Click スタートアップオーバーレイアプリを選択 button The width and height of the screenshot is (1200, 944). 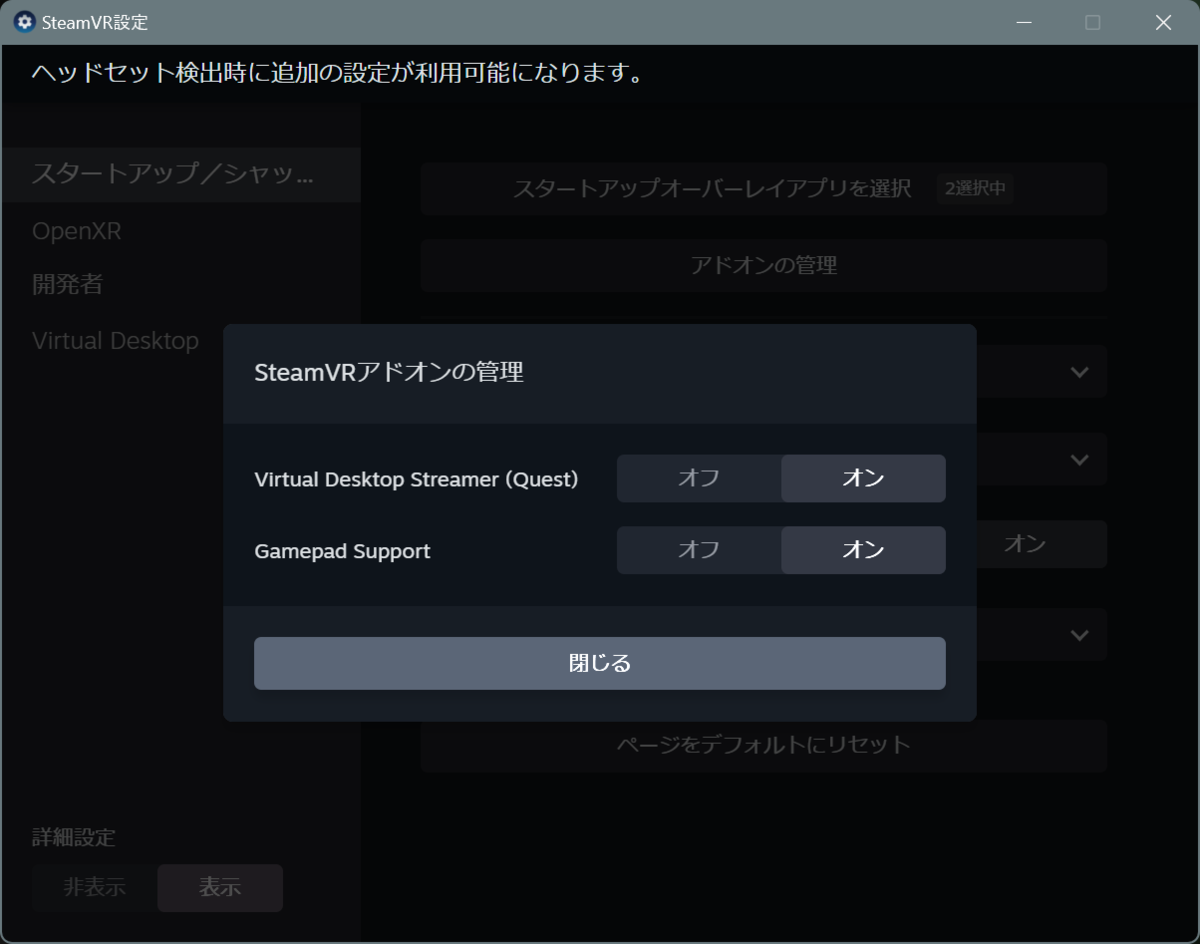pos(764,188)
